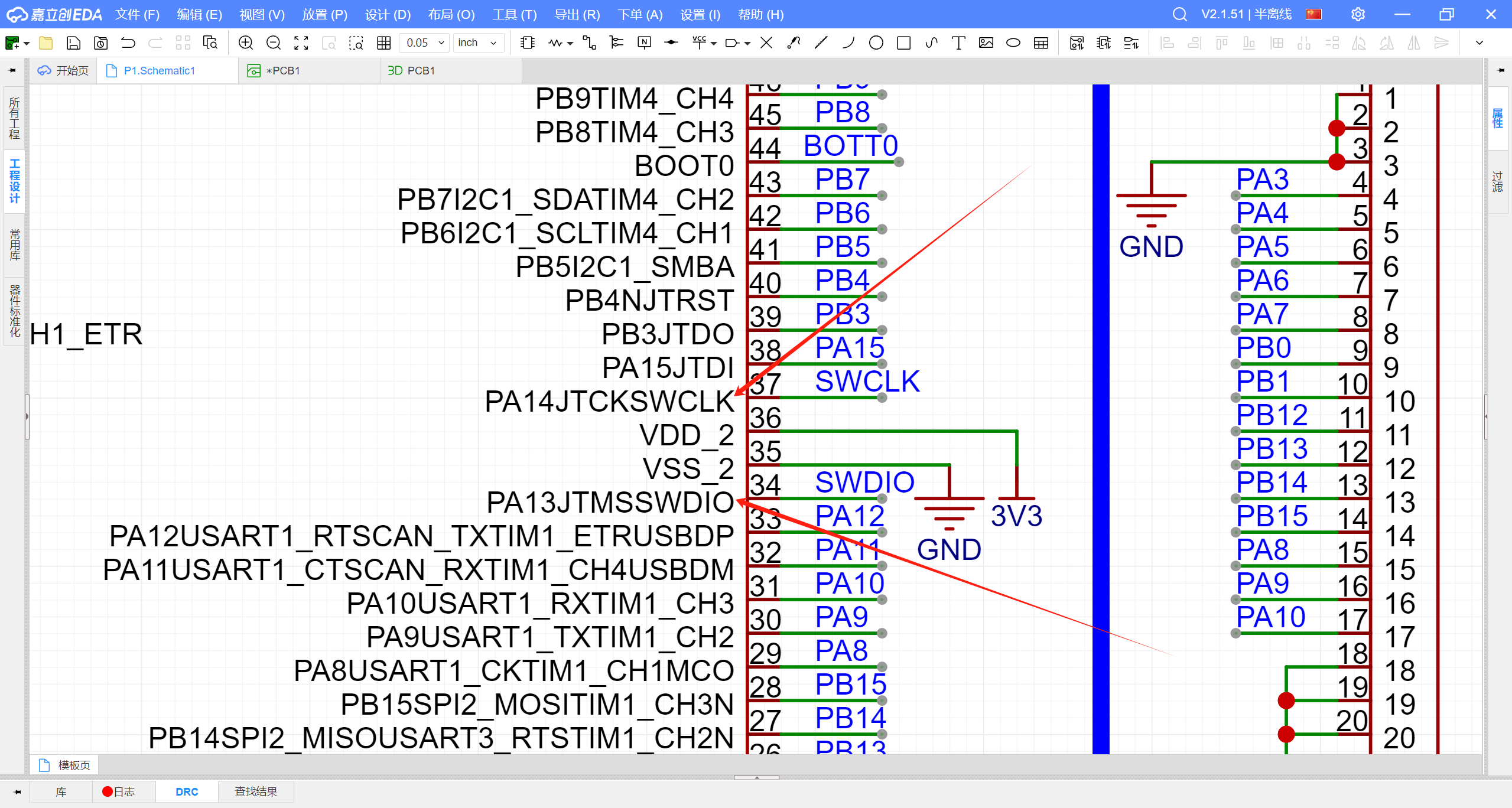1512x808 pixels.
Task: Click the zoom in magnifier icon
Action: [x=246, y=43]
